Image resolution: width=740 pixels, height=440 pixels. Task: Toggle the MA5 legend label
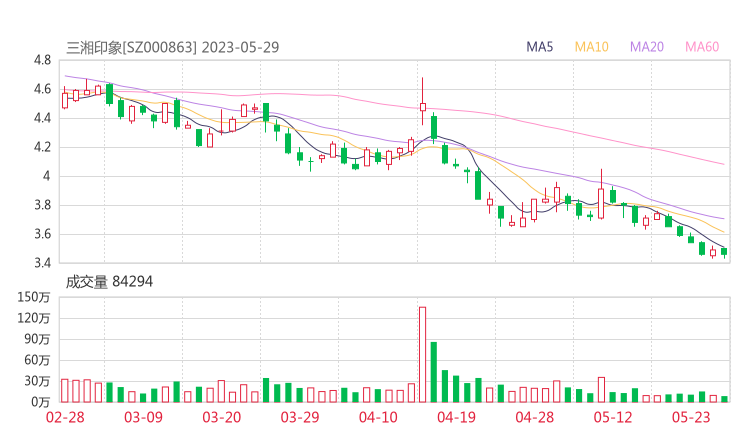[541, 46]
